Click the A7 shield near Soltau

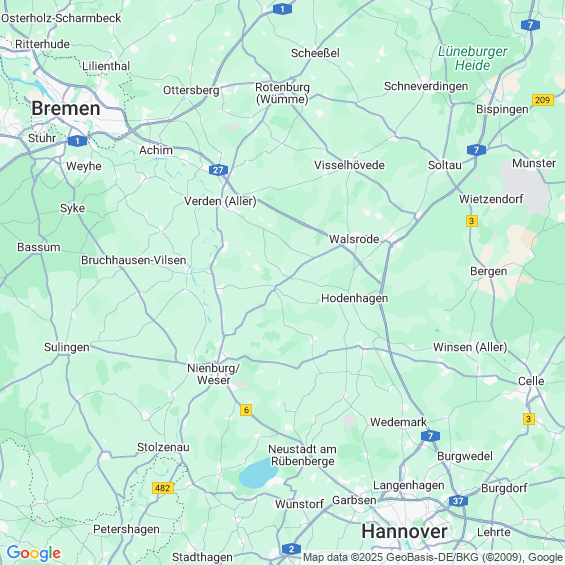pyautogui.click(x=476, y=150)
